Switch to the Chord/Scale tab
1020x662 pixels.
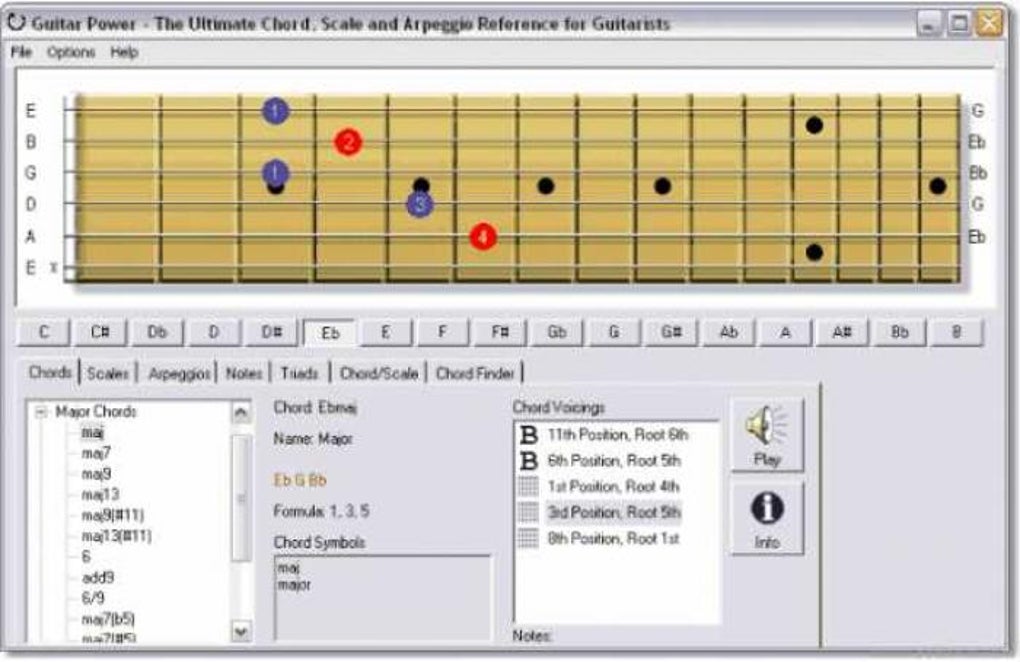[x=379, y=373]
